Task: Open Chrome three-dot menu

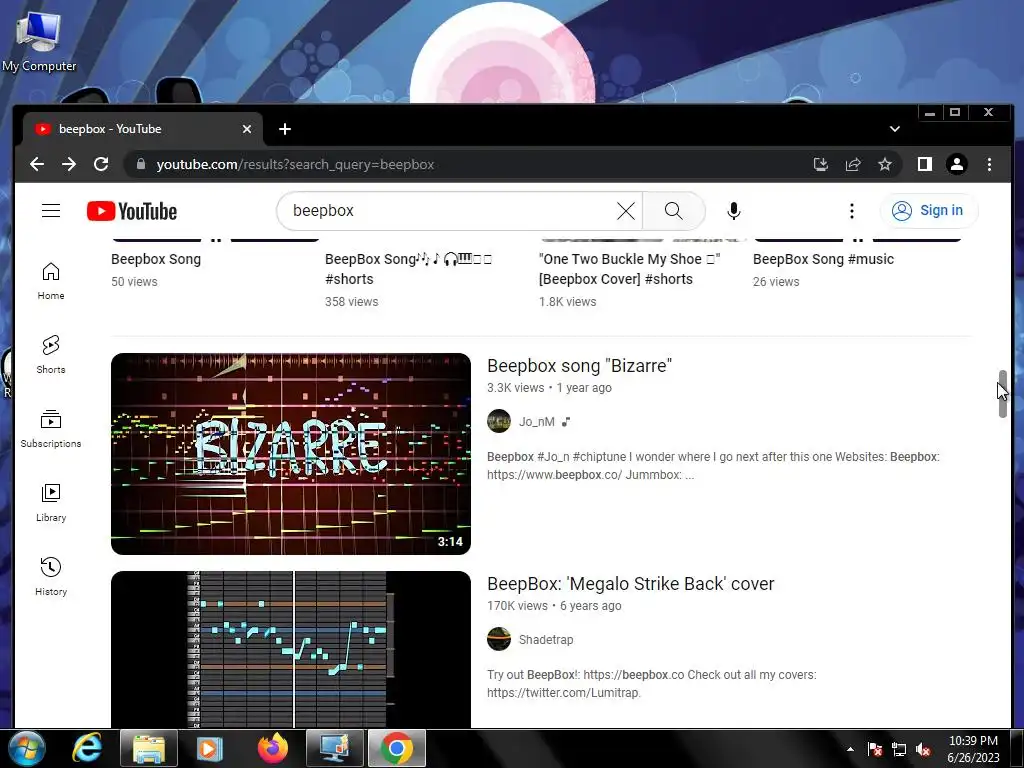Action: [989, 164]
